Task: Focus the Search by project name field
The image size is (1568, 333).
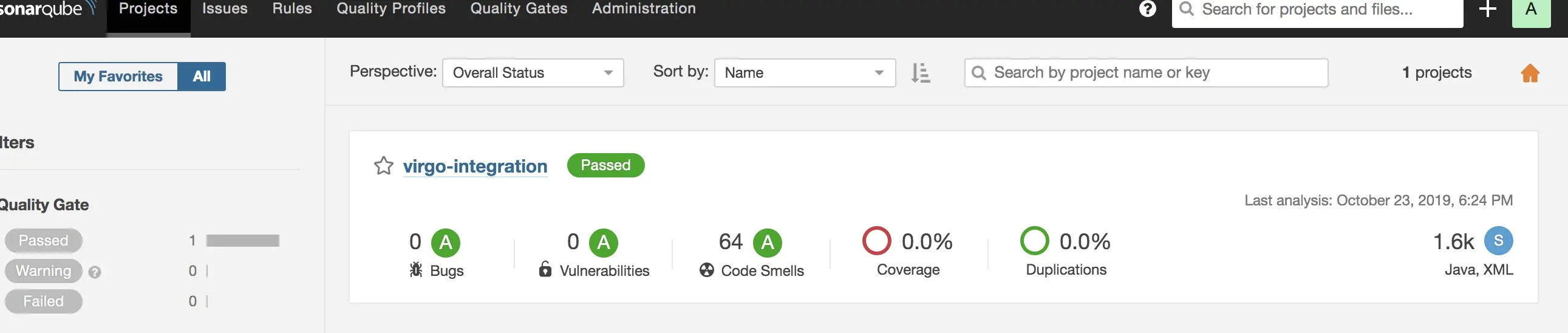Action: click(1146, 73)
